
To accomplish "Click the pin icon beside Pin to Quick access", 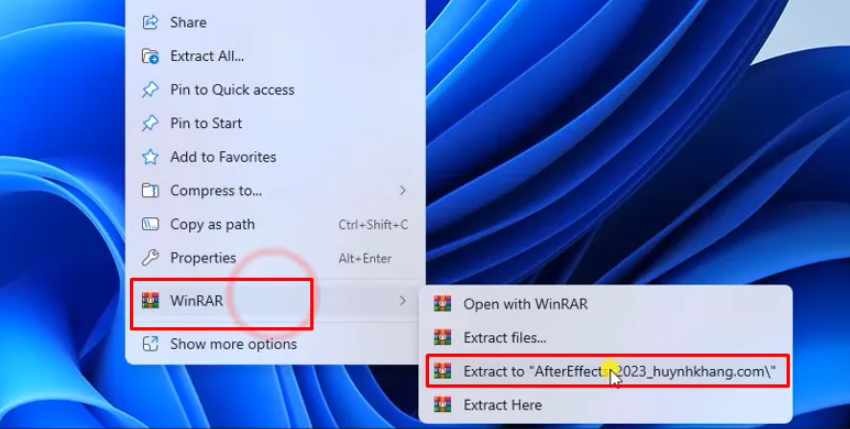I will point(150,89).
